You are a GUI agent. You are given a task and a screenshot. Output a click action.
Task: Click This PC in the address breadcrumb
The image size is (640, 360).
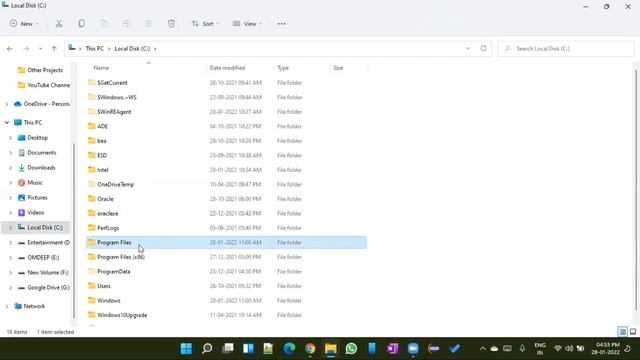95,49
